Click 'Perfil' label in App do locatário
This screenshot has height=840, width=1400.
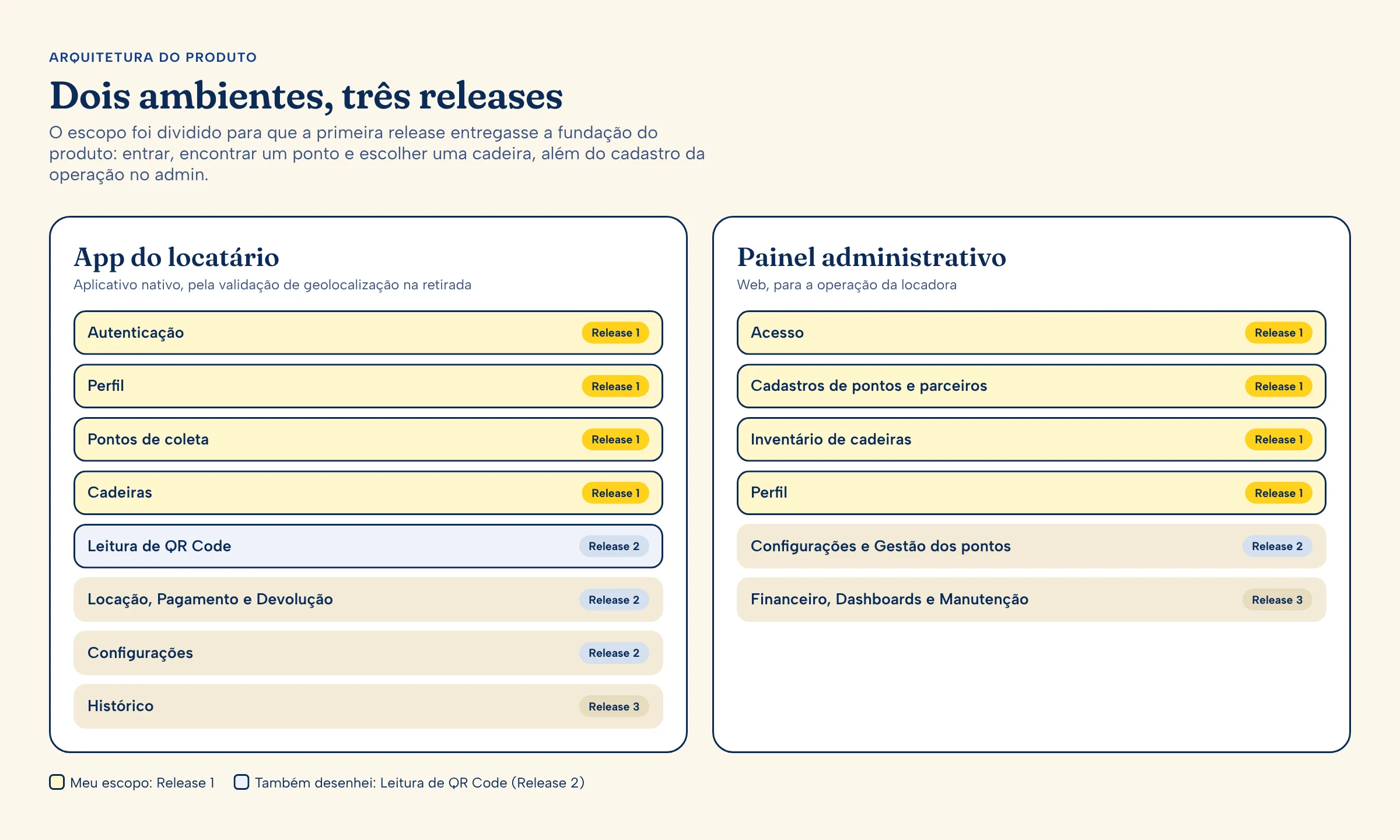[106, 386]
